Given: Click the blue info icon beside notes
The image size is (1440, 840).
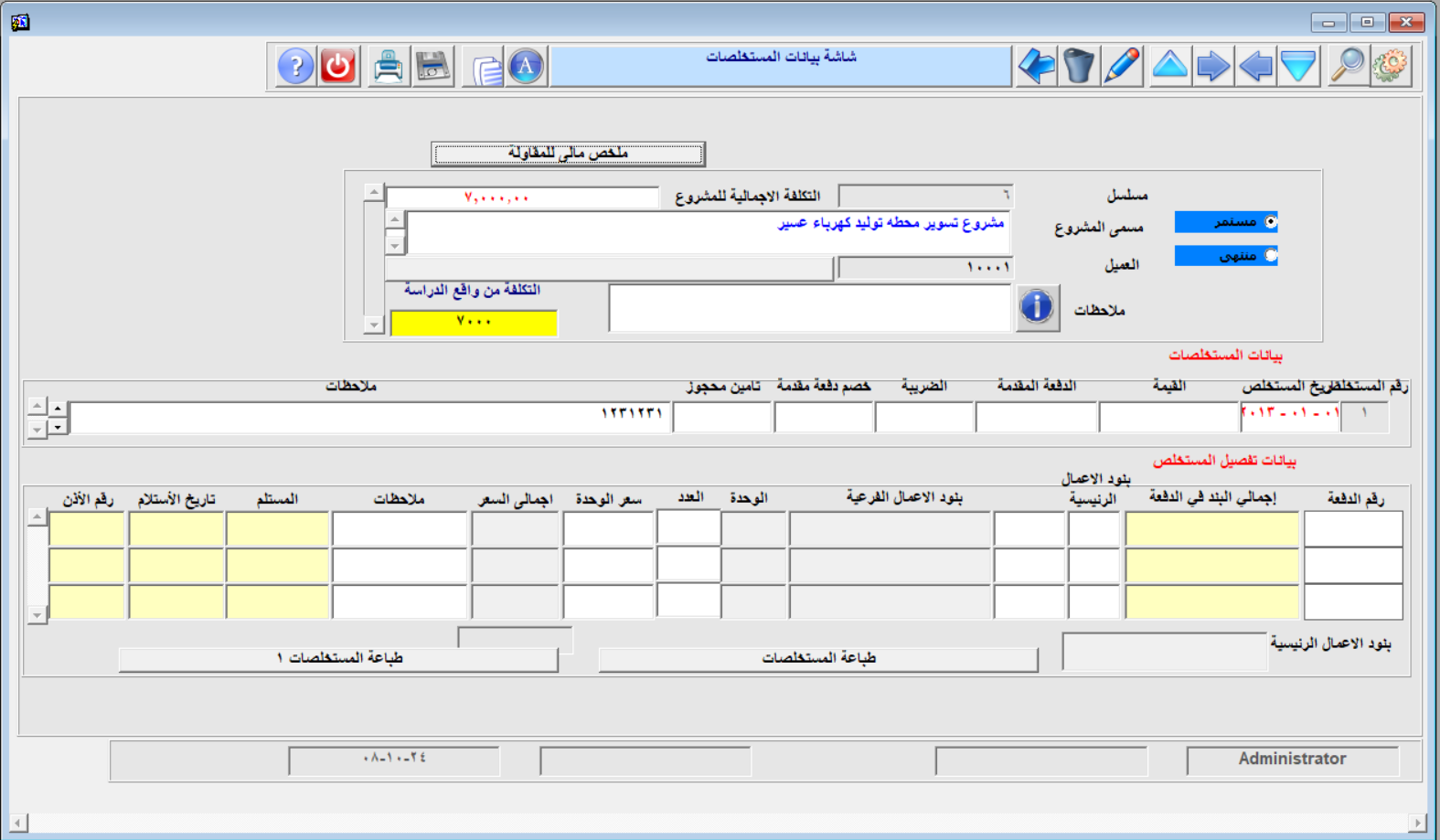Looking at the screenshot, I should [x=1037, y=307].
